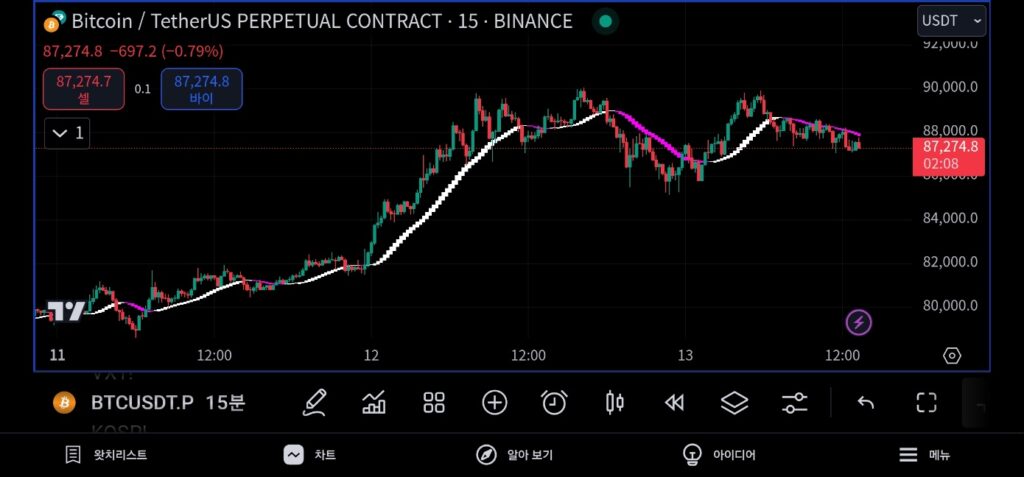Tap the 84,000.0 price axis label
The width and height of the screenshot is (1024, 477).
coord(950,218)
